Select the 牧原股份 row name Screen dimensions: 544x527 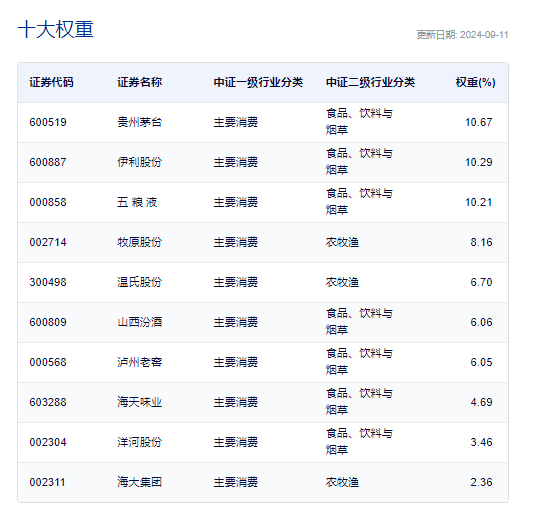[x=139, y=242]
